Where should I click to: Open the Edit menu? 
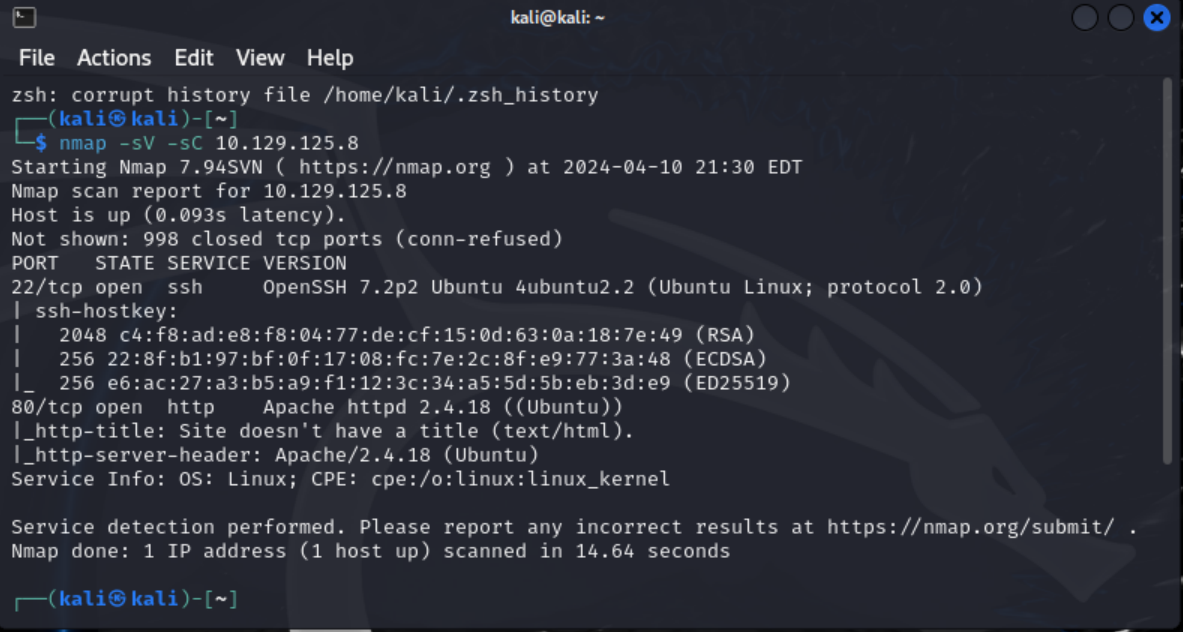coord(193,58)
